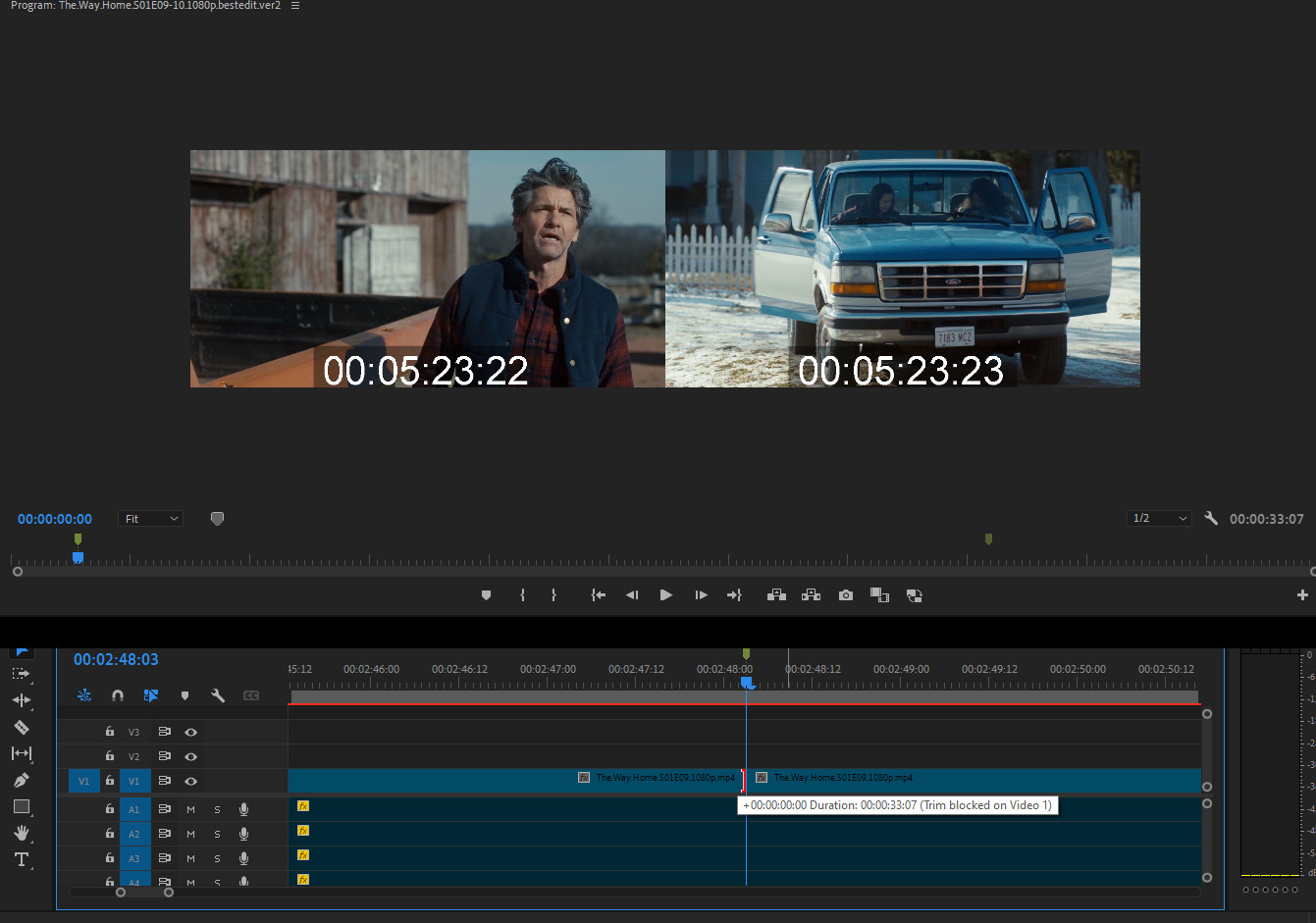Hide track V2 with eye icon
Viewport: 1316px width, 923px height.
click(191, 756)
